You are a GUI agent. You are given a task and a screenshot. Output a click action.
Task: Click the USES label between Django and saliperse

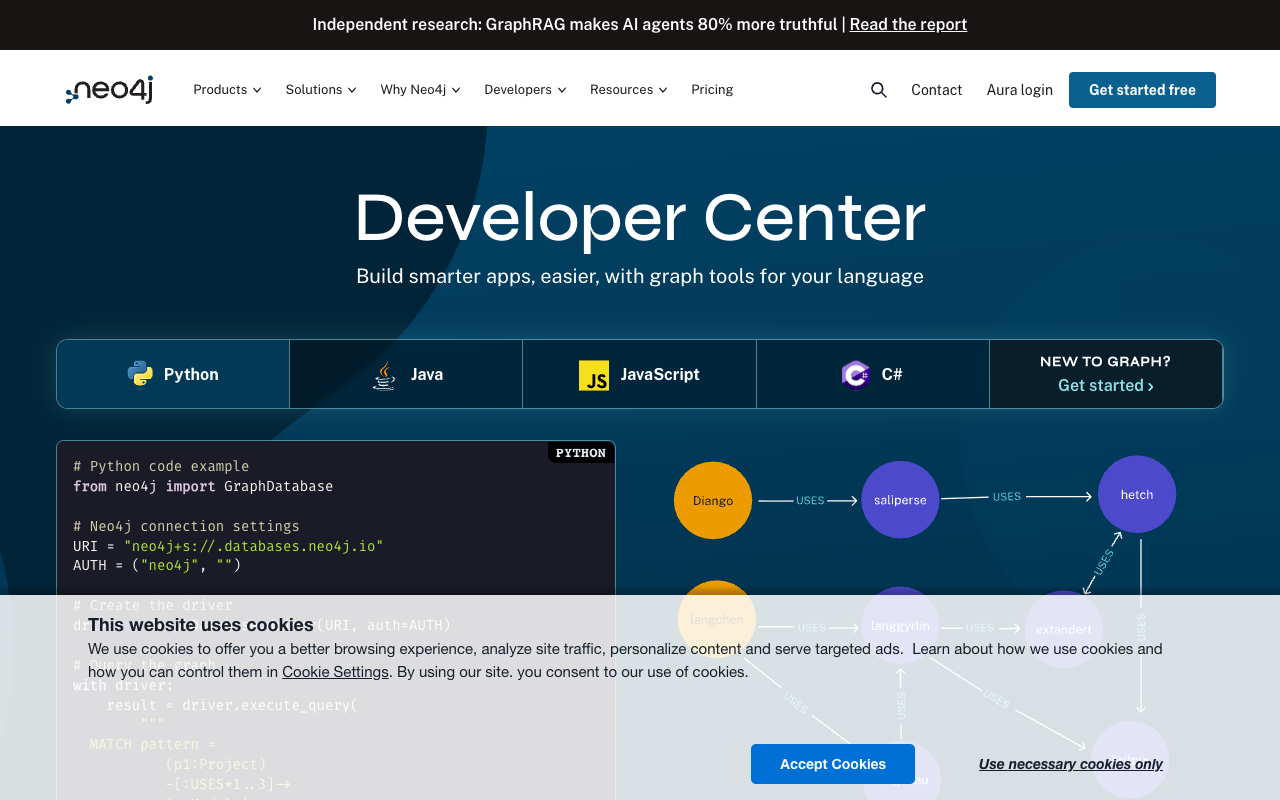(810, 501)
